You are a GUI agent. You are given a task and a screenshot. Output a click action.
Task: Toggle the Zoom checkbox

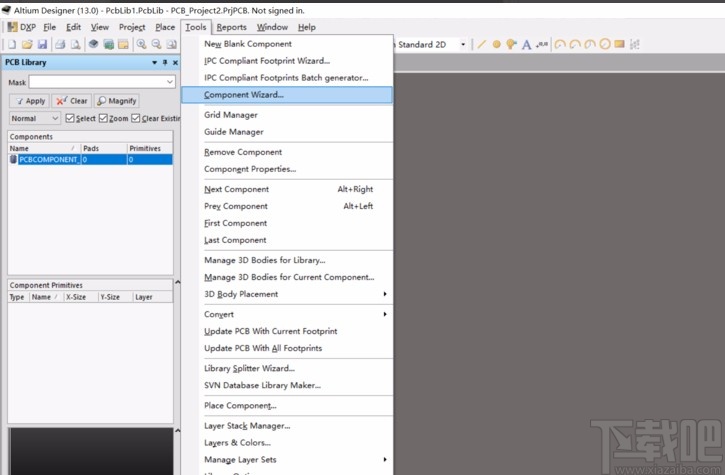click(x=103, y=118)
